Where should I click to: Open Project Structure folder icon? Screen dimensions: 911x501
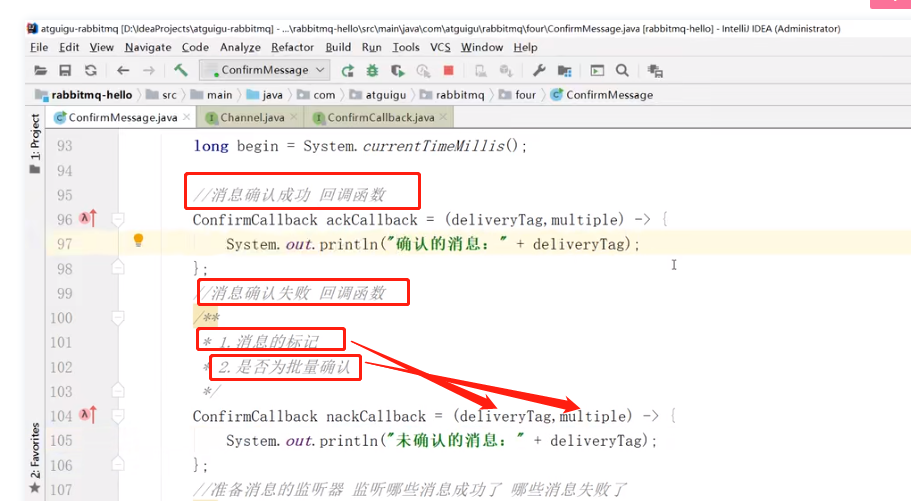coord(564,71)
